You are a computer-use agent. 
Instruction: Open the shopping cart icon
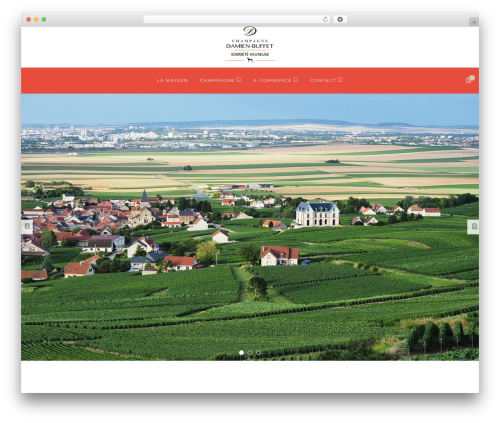[470, 79]
